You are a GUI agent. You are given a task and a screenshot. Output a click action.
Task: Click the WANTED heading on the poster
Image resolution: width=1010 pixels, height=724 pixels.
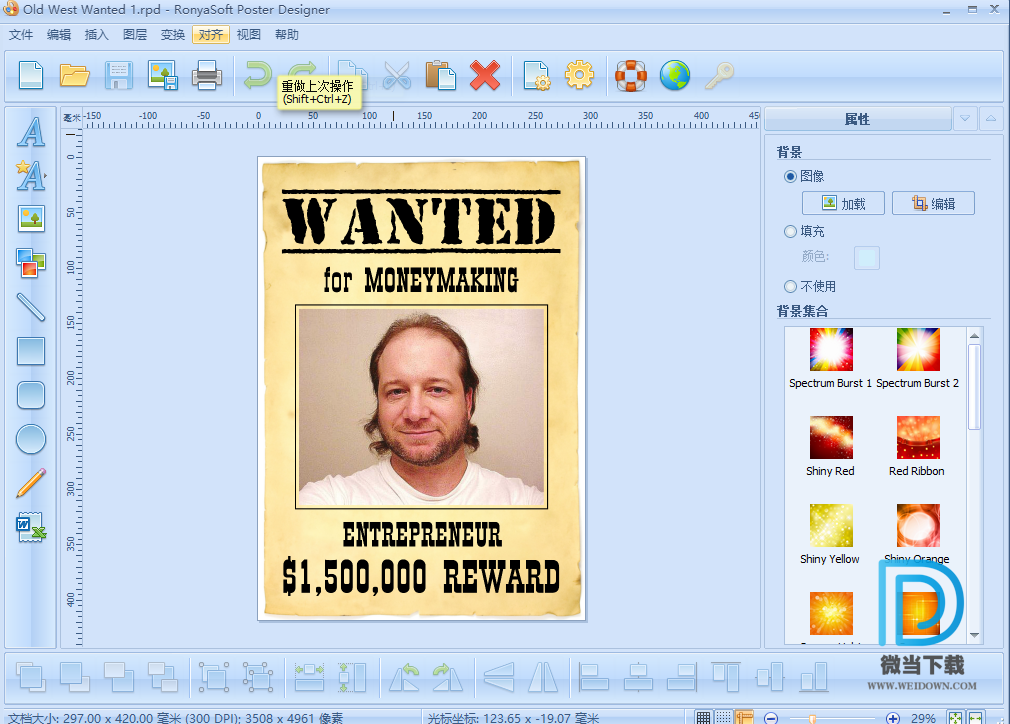tap(421, 221)
